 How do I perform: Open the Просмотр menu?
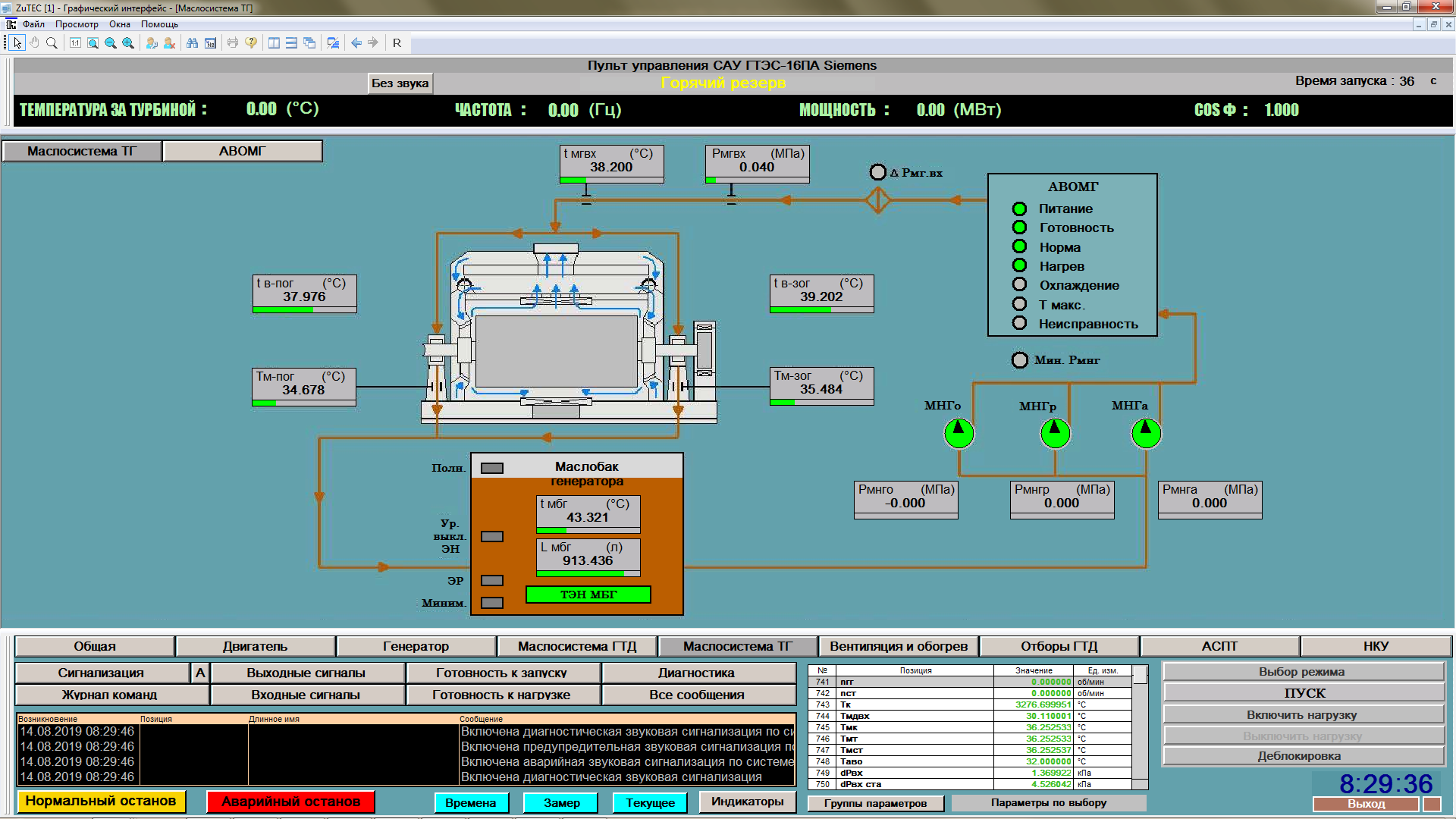click(x=77, y=24)
